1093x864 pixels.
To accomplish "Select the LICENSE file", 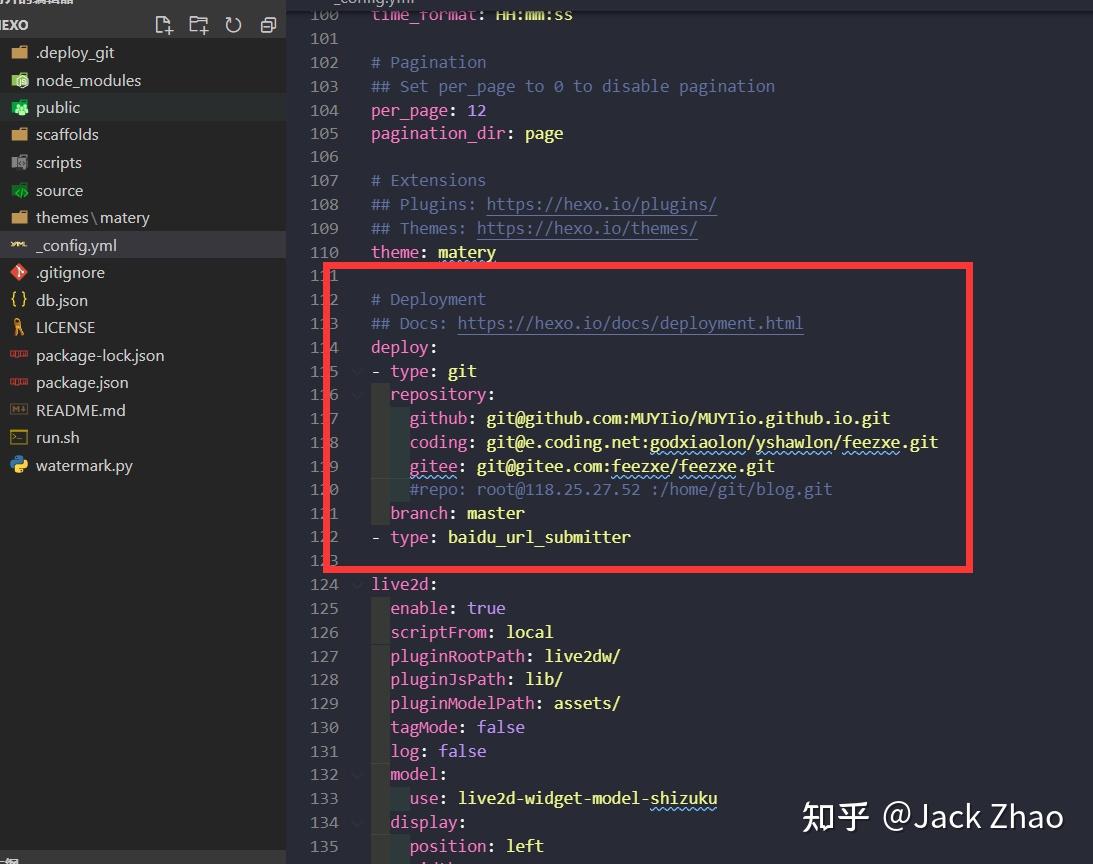I will coord(65,327).
